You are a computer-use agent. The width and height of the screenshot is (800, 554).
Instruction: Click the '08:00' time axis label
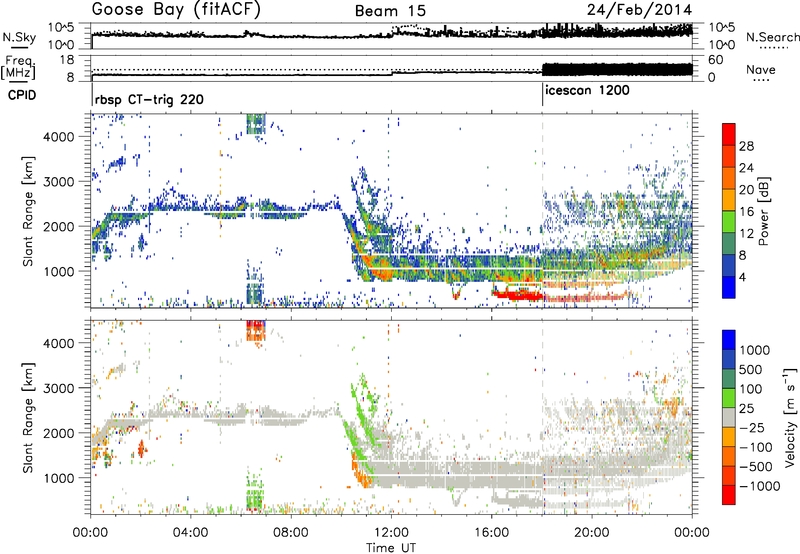coord(291,532)
